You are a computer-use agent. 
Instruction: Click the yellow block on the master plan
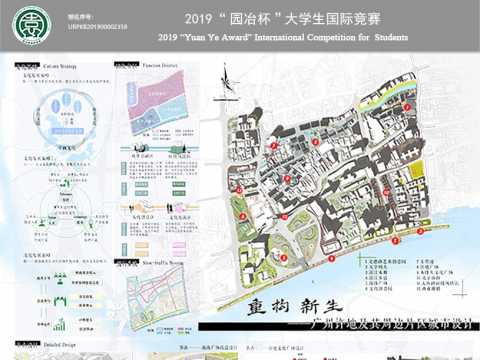pyautogui.click(x=415, y=170)
